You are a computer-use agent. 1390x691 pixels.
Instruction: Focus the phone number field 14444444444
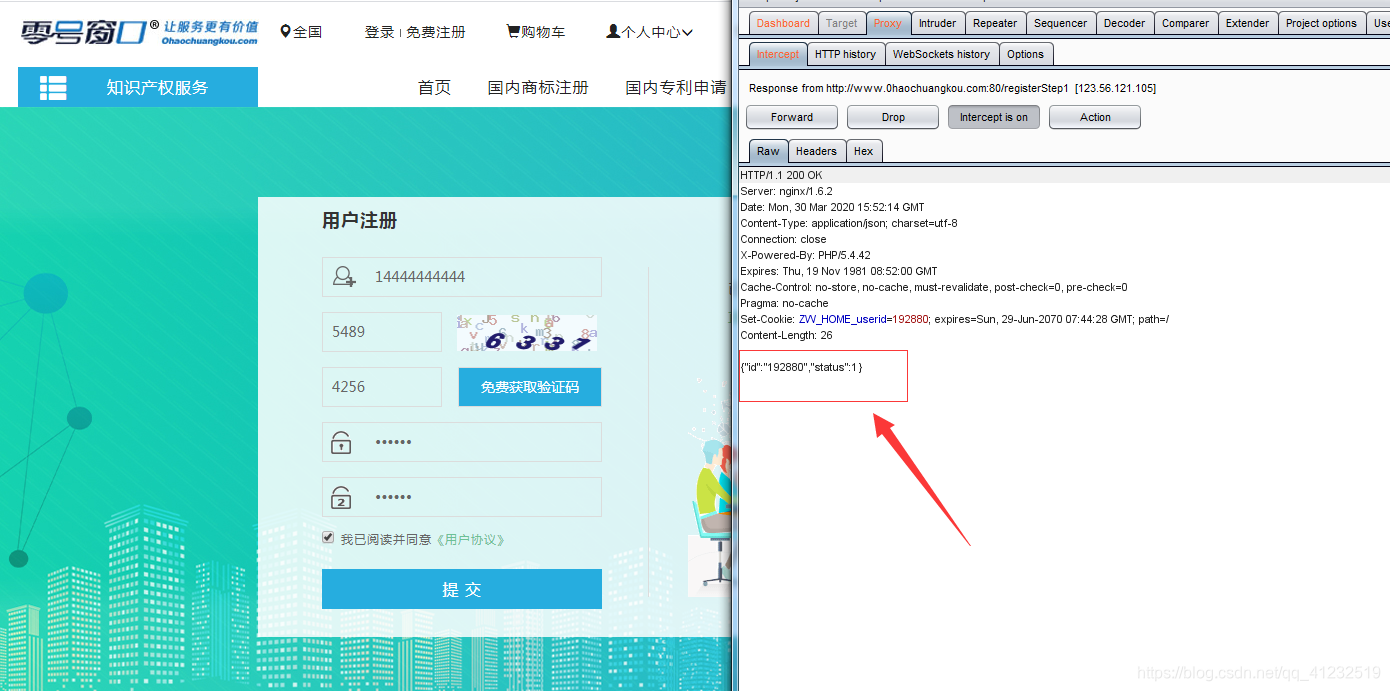click(462, 277)
